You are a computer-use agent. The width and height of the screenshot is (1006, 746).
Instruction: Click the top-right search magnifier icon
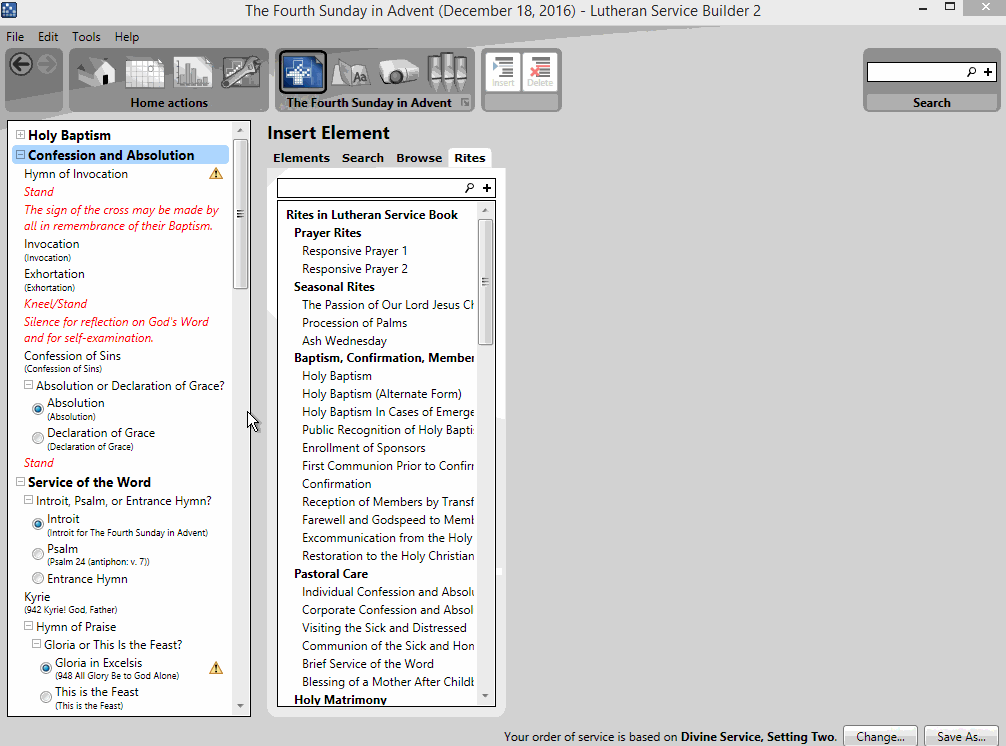tap(971, 72)
